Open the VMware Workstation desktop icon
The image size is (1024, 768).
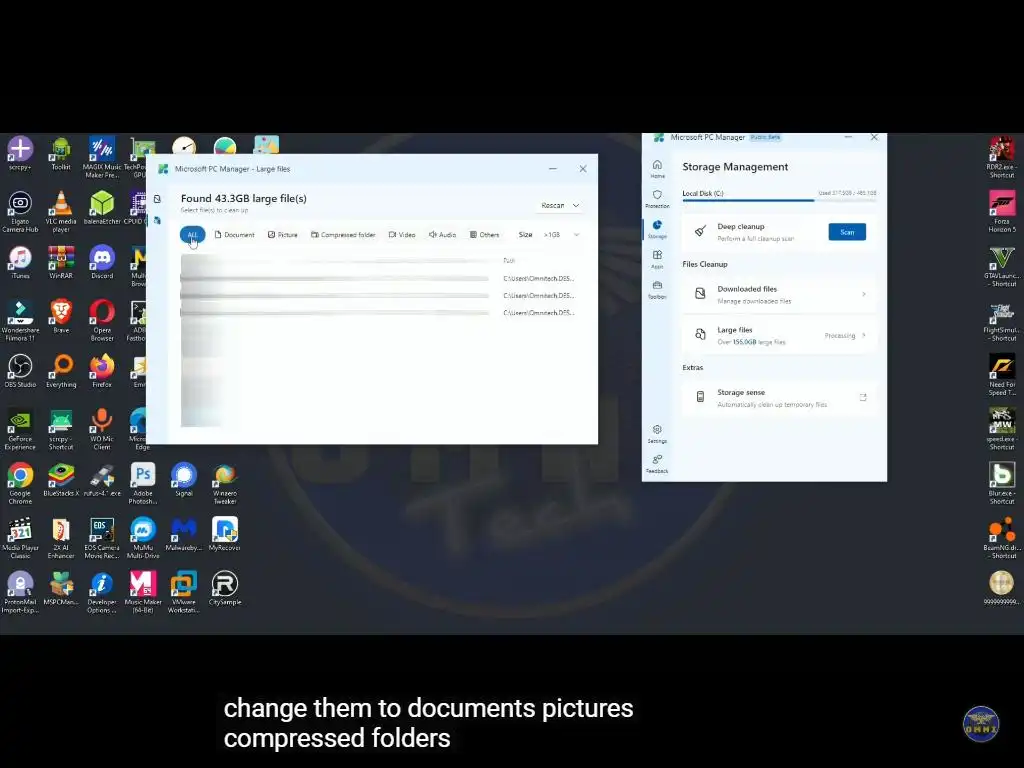[x=184, y=592]
